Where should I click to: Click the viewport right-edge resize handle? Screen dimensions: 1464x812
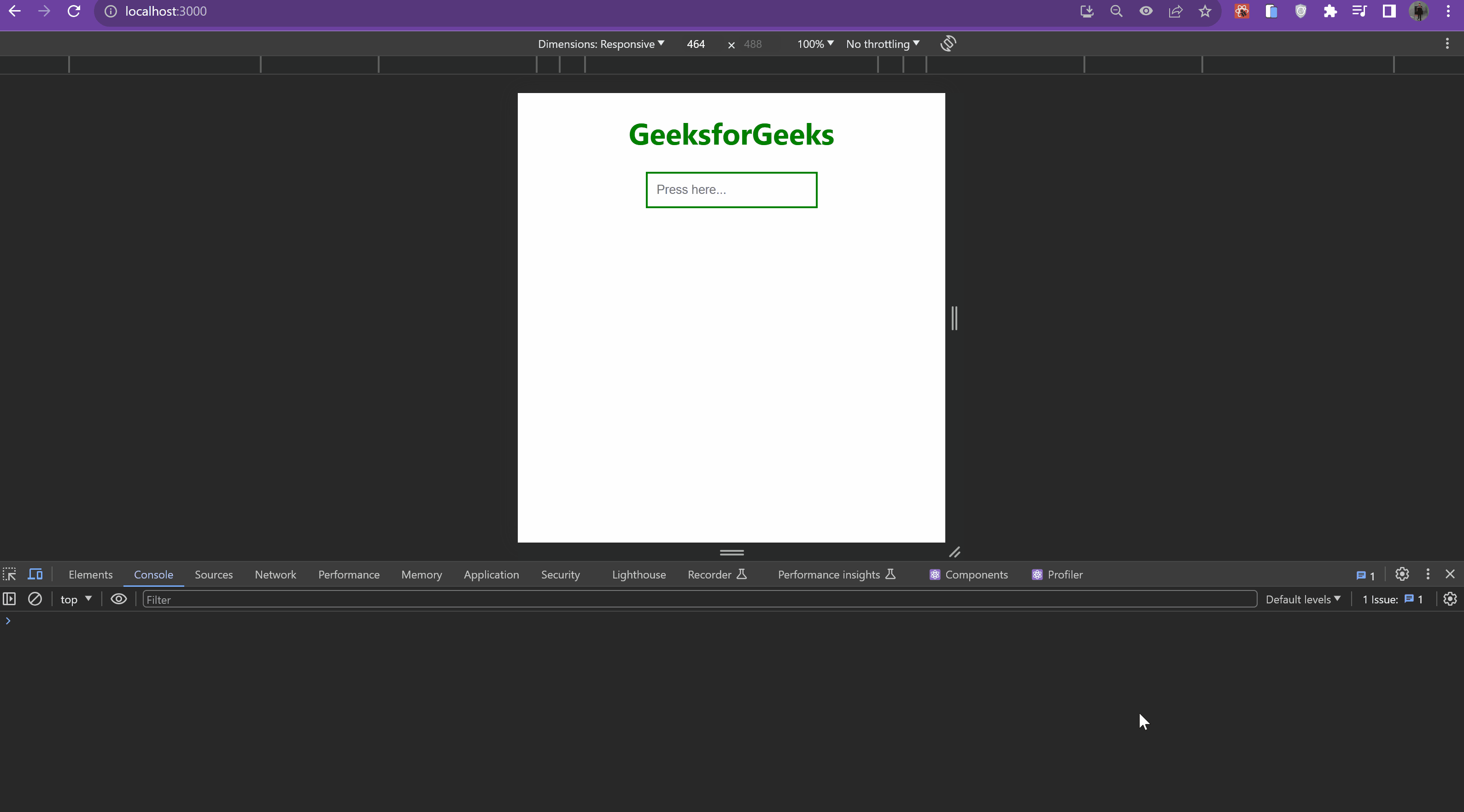pyautogui.click(x=954, y=318)
